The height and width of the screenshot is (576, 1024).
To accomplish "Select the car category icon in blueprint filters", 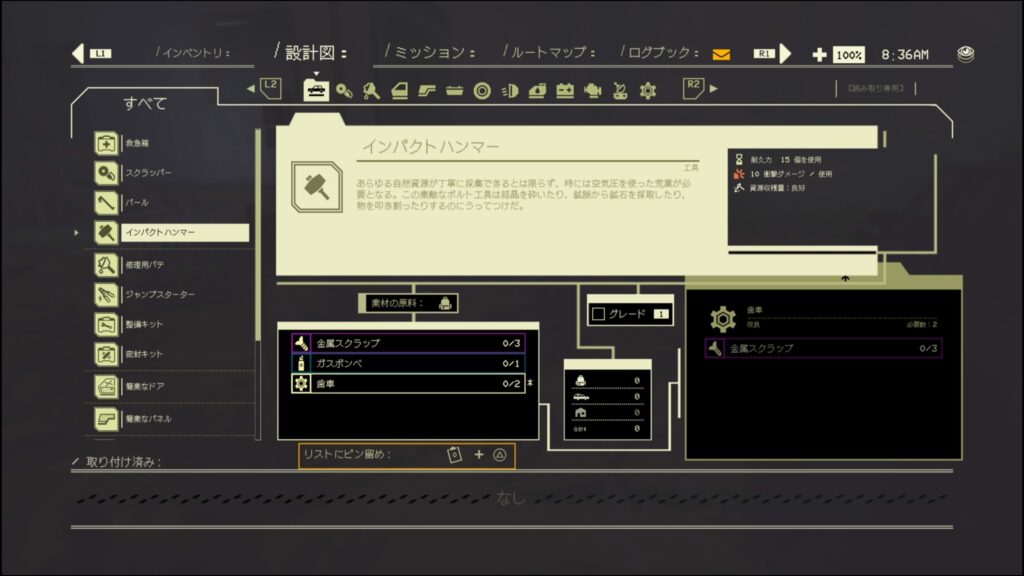I will click(316, 90).
